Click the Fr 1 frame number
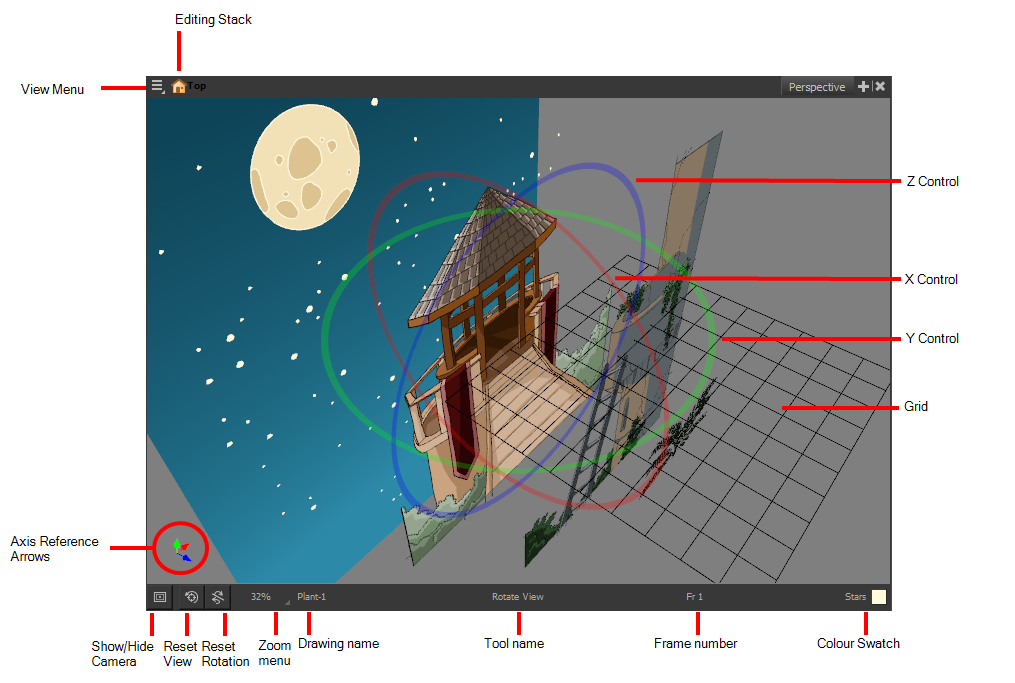The height and width of the screenshot is (683, 1015). tap(694, 597)
